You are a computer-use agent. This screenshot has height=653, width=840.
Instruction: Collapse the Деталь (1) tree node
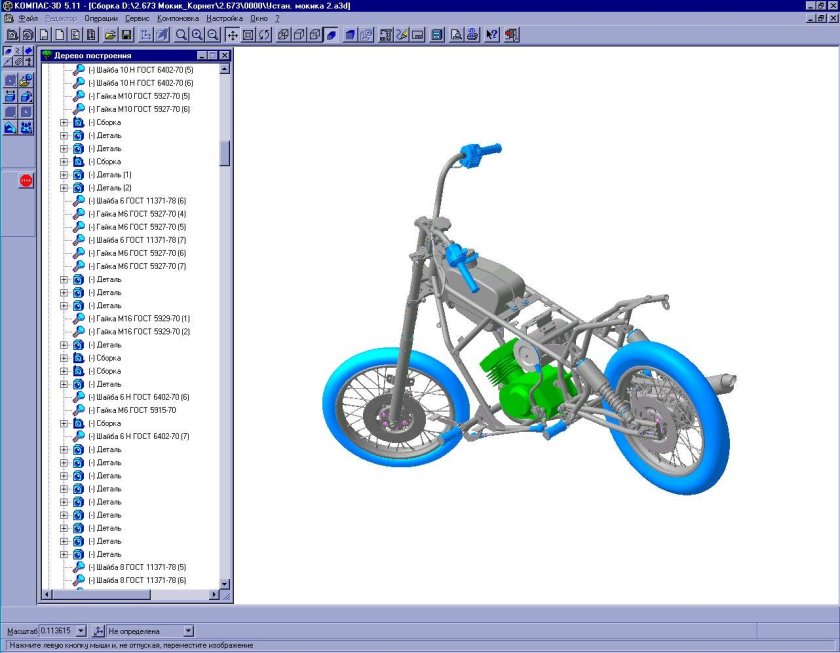click(62, 175)
